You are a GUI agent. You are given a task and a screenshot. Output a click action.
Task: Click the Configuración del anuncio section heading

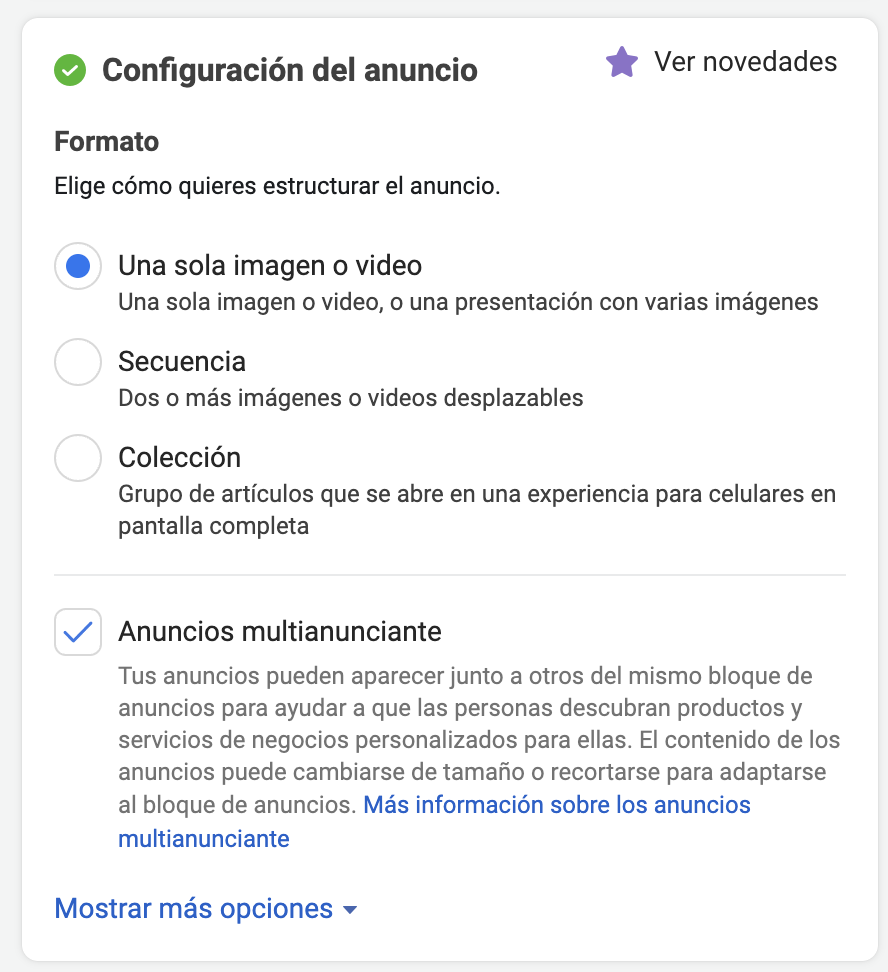click(290, 70)
